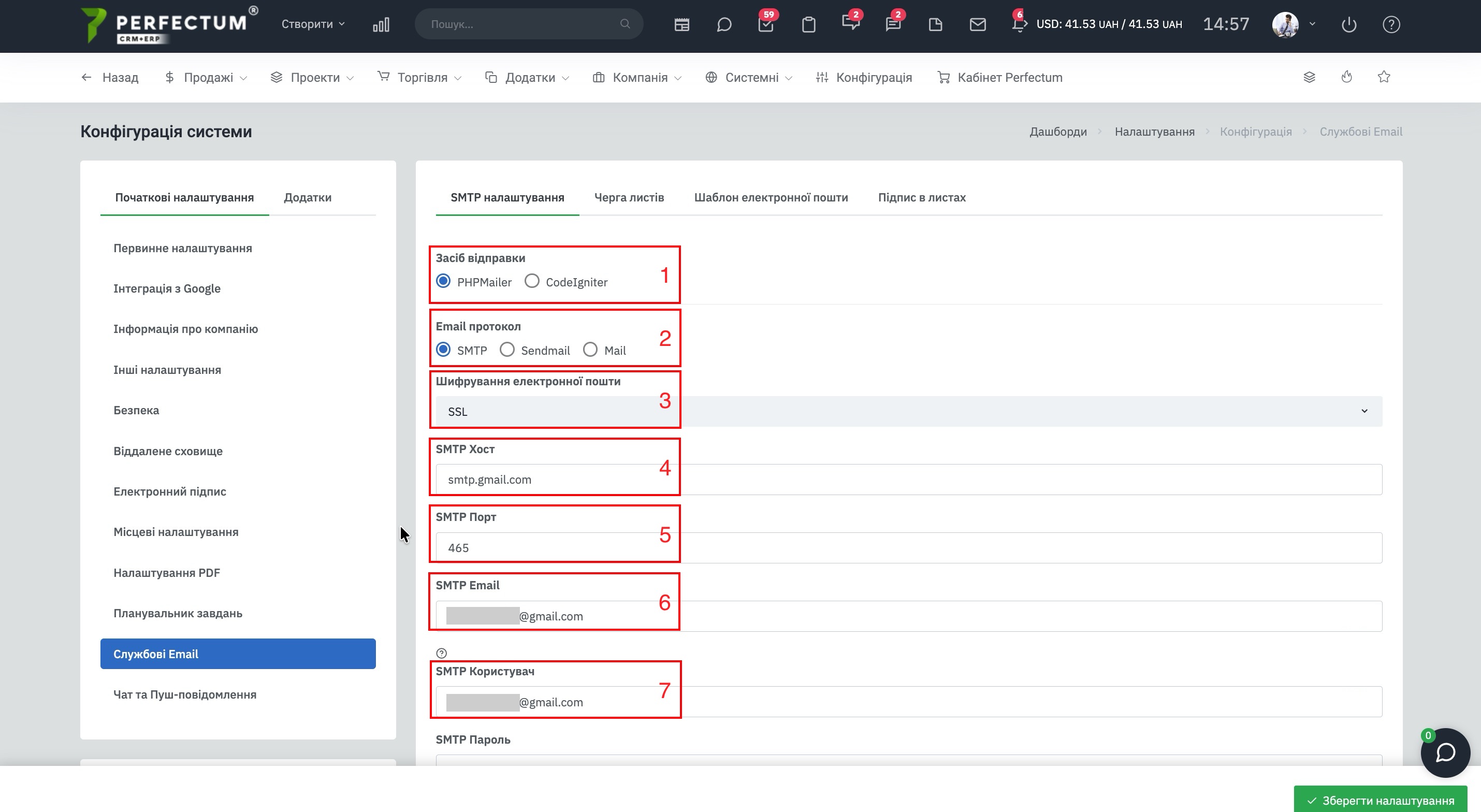Select the CodeIgniter radio button
The image size is (1481, 812).
pyautogui.click(x=532, y=281)
